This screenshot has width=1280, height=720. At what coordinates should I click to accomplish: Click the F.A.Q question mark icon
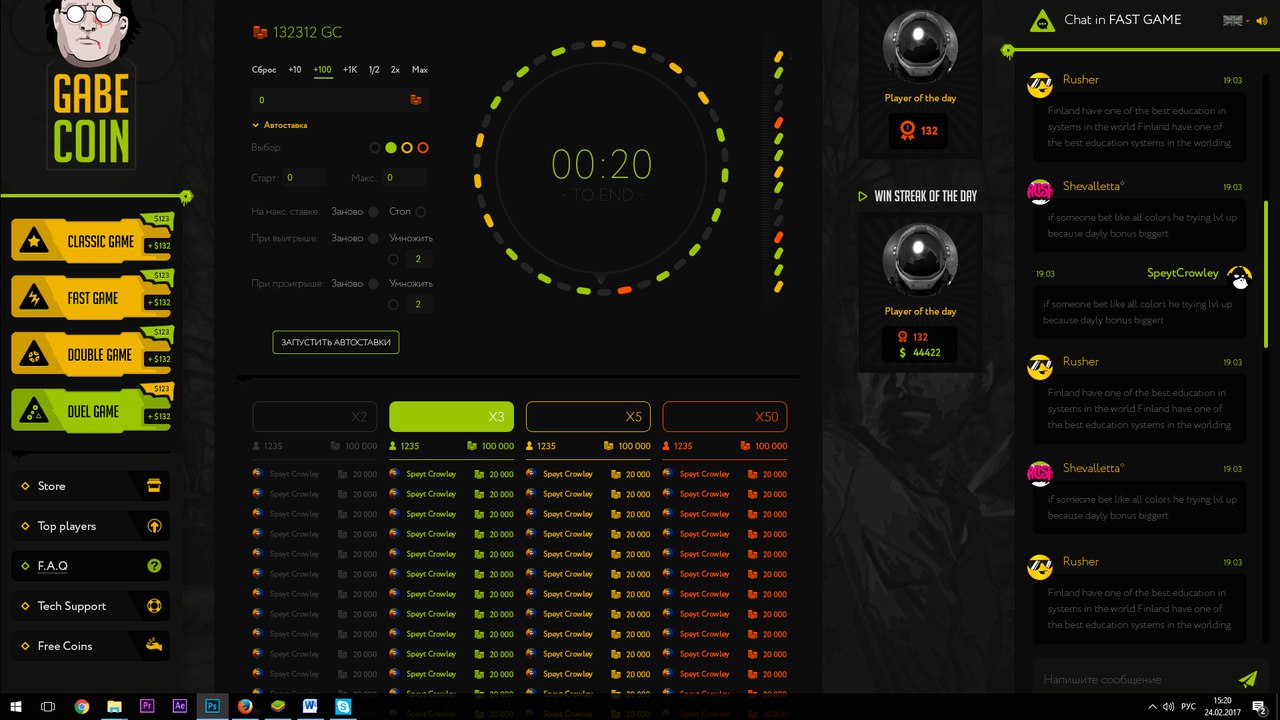click(x=154, y=566)
